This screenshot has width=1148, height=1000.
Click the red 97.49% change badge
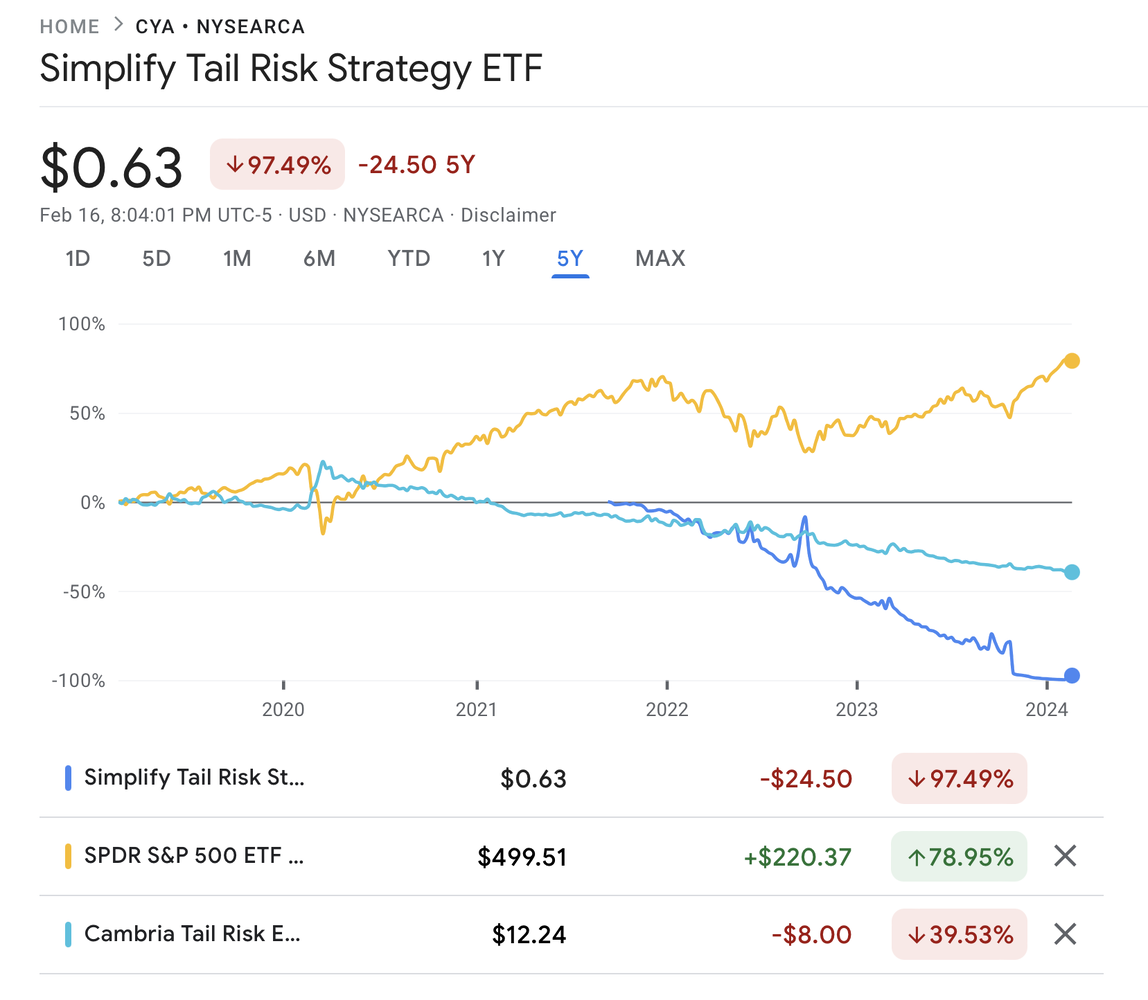click(277, 165)
